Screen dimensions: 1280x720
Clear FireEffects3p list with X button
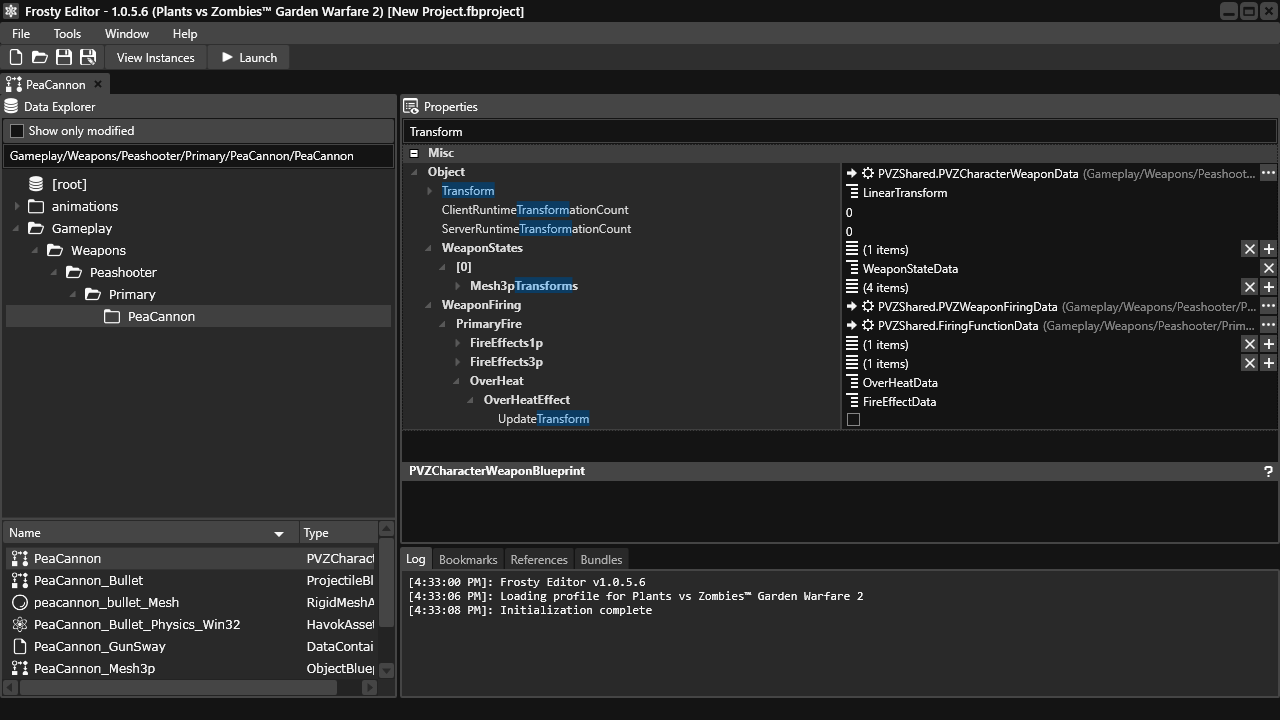1249,363
